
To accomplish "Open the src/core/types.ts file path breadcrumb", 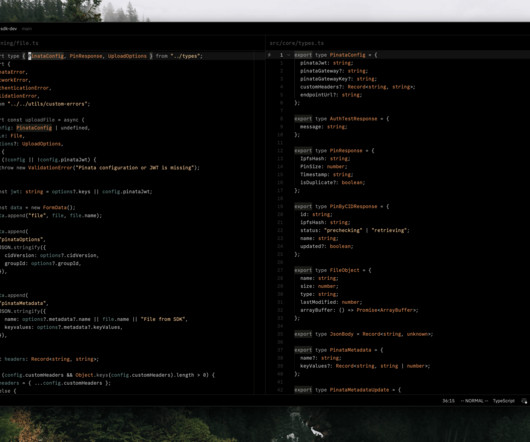I will [x=296, y=43].
